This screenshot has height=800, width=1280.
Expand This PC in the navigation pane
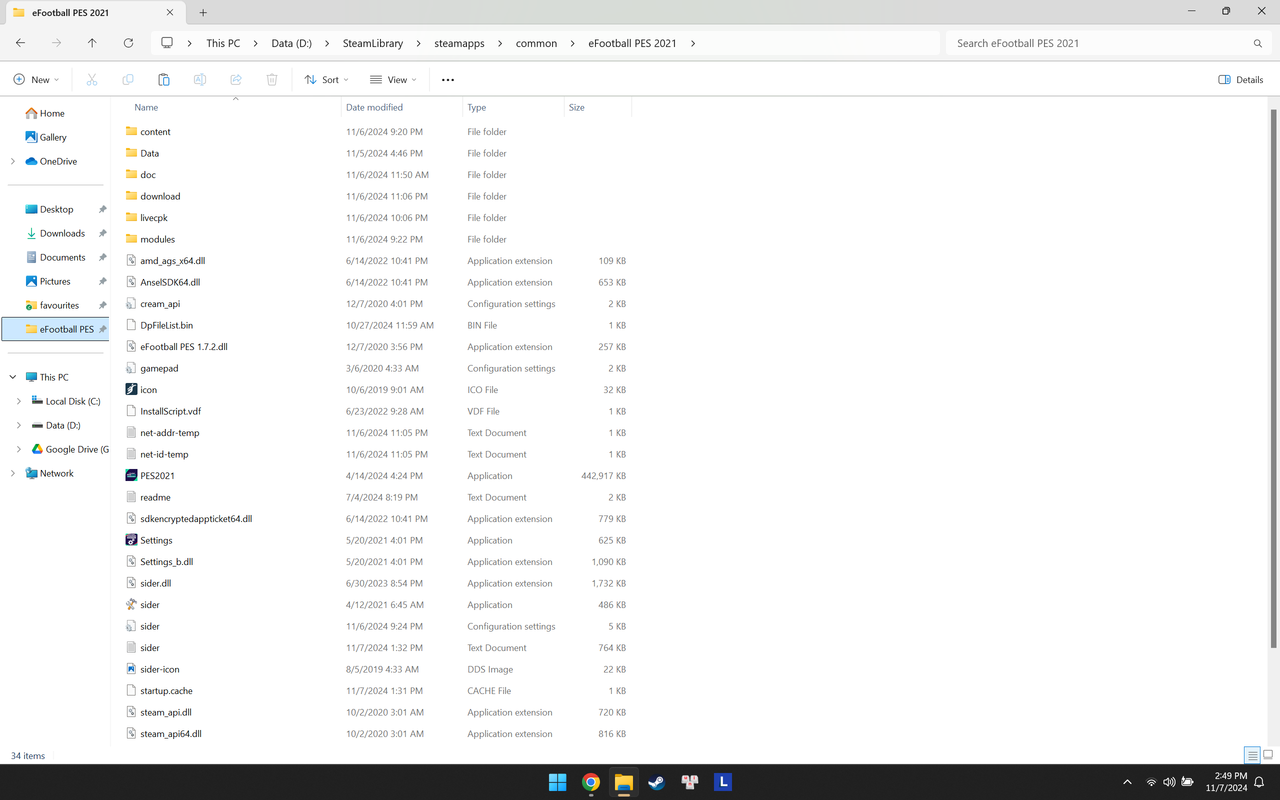[12, 376]
